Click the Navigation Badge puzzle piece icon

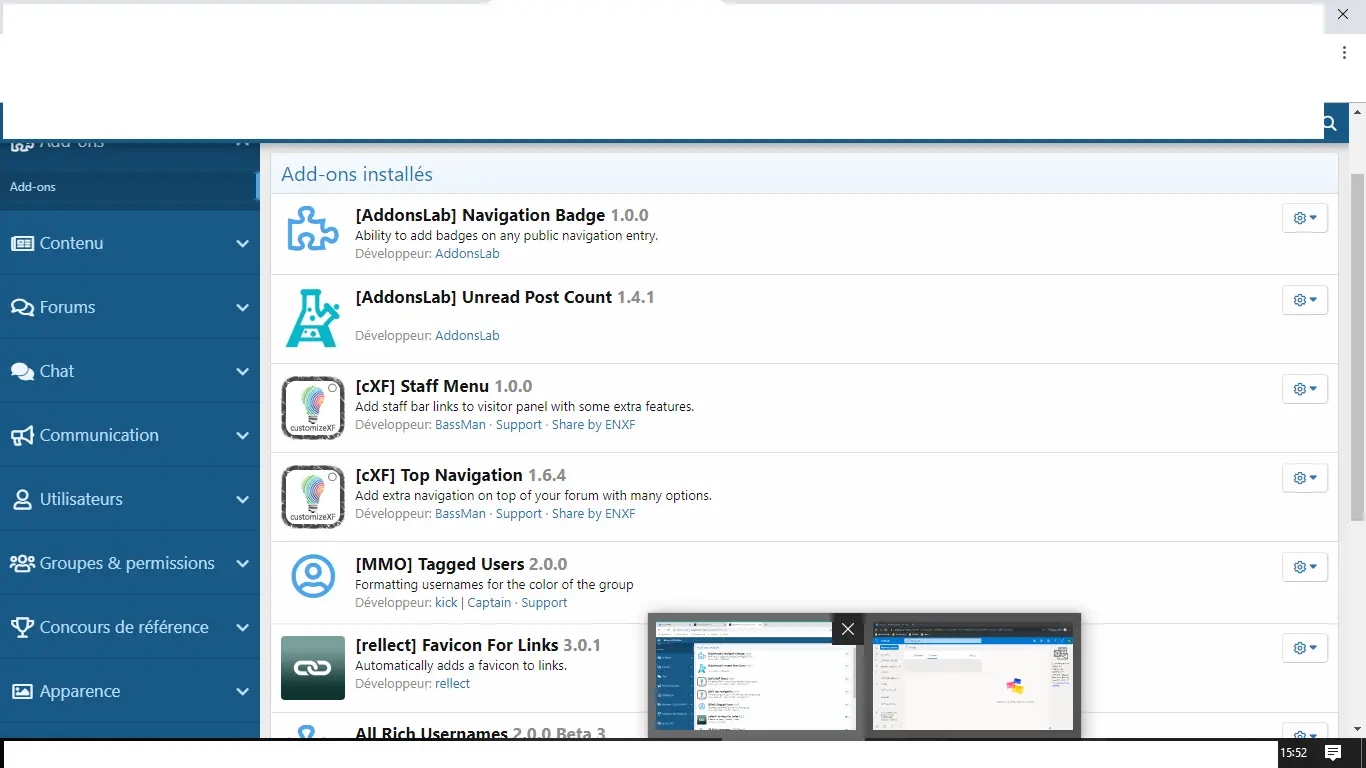313,227
